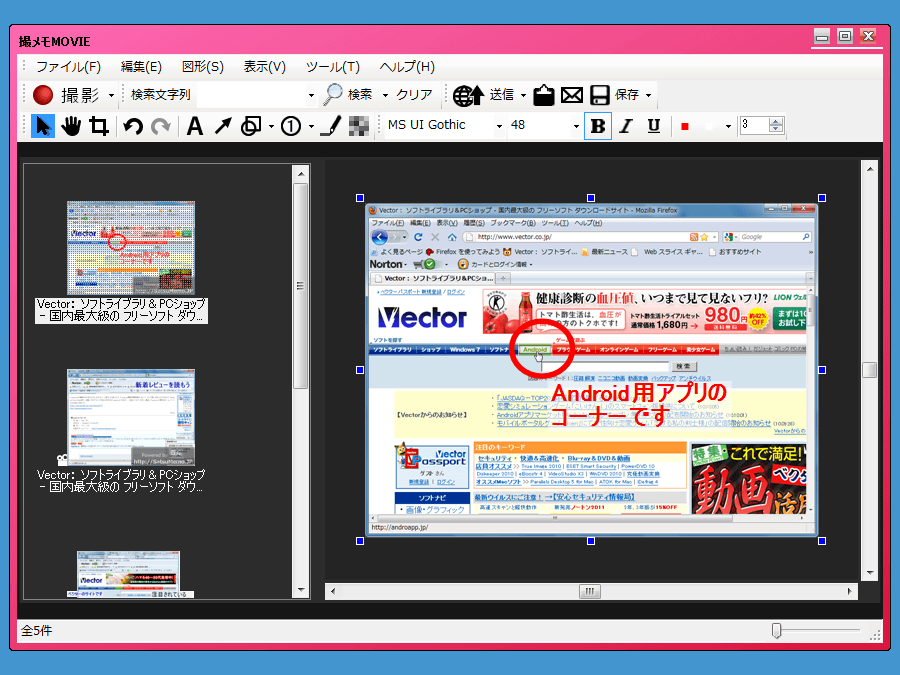Open the color swatch dropdown arrow
Image resolution: width=900 pixels, height=675 pixels.
click(x=728, y=126)
